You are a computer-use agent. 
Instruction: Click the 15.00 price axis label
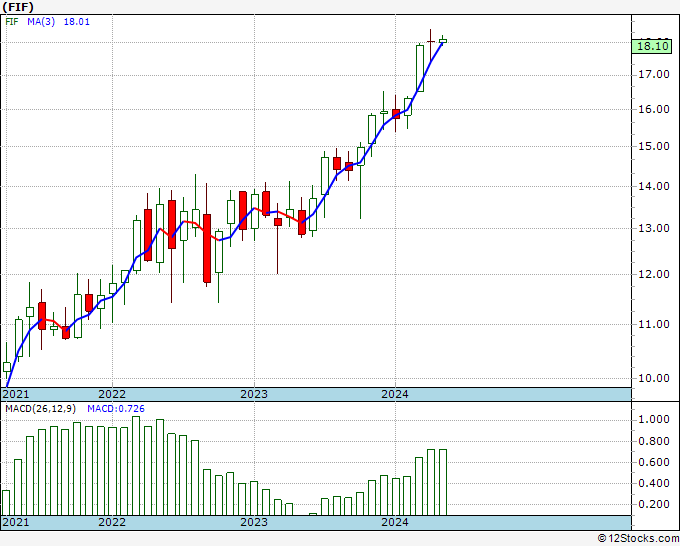pyautogui.click(x=654, y=146)
